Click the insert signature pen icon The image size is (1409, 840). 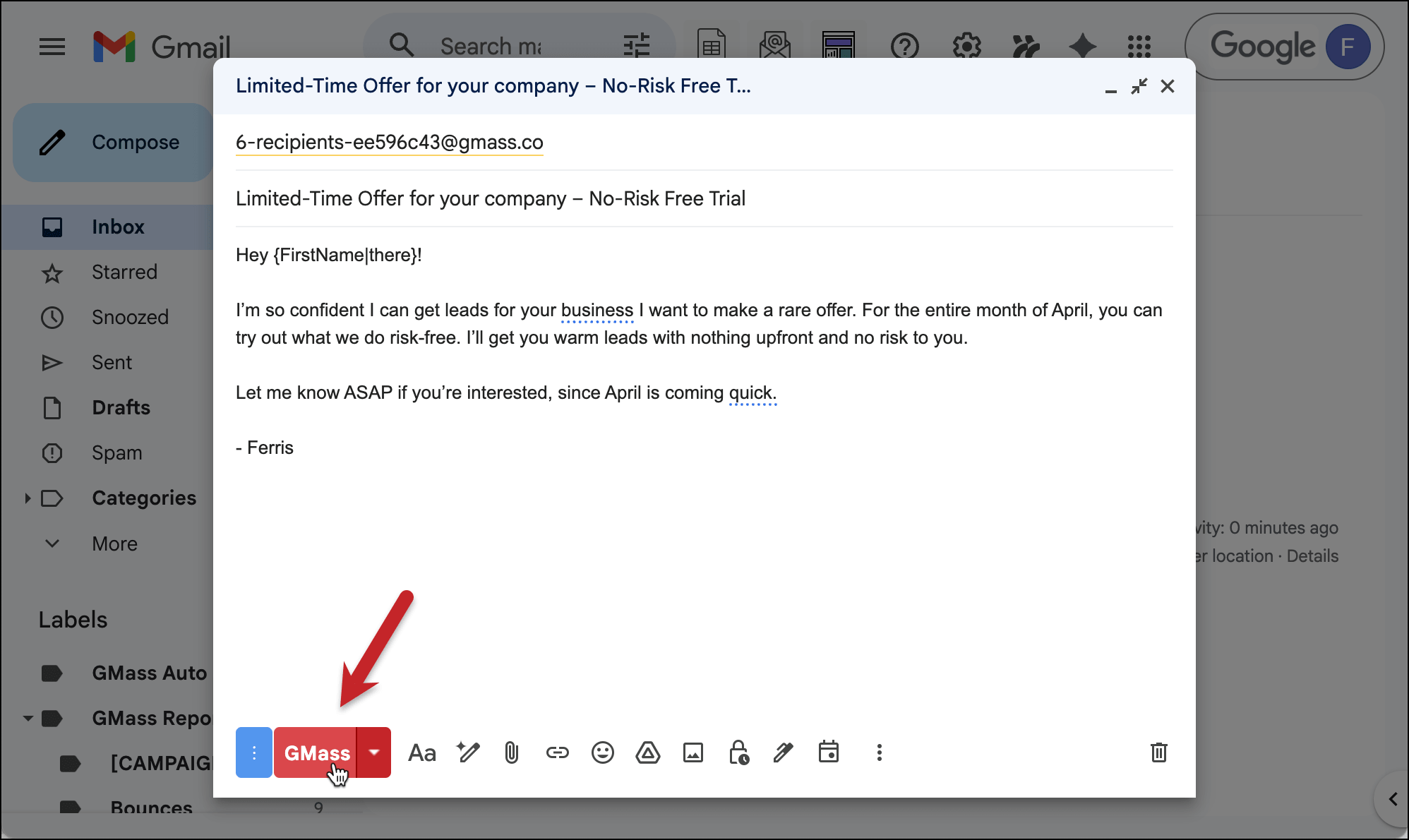tap(783, 752)
